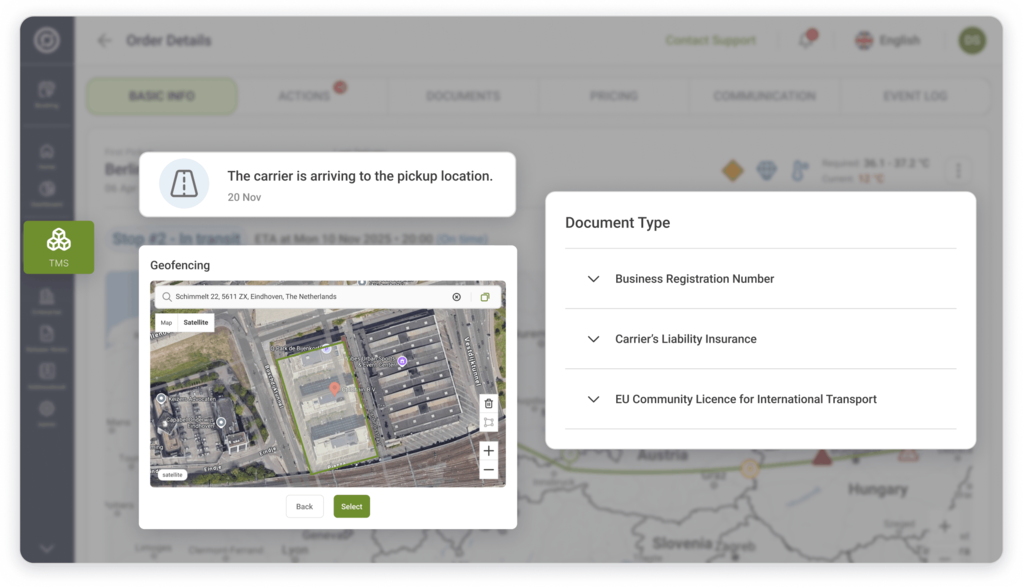Delete the geofence with the trash icon
1023x587 pixels.
tap(489, 404)
